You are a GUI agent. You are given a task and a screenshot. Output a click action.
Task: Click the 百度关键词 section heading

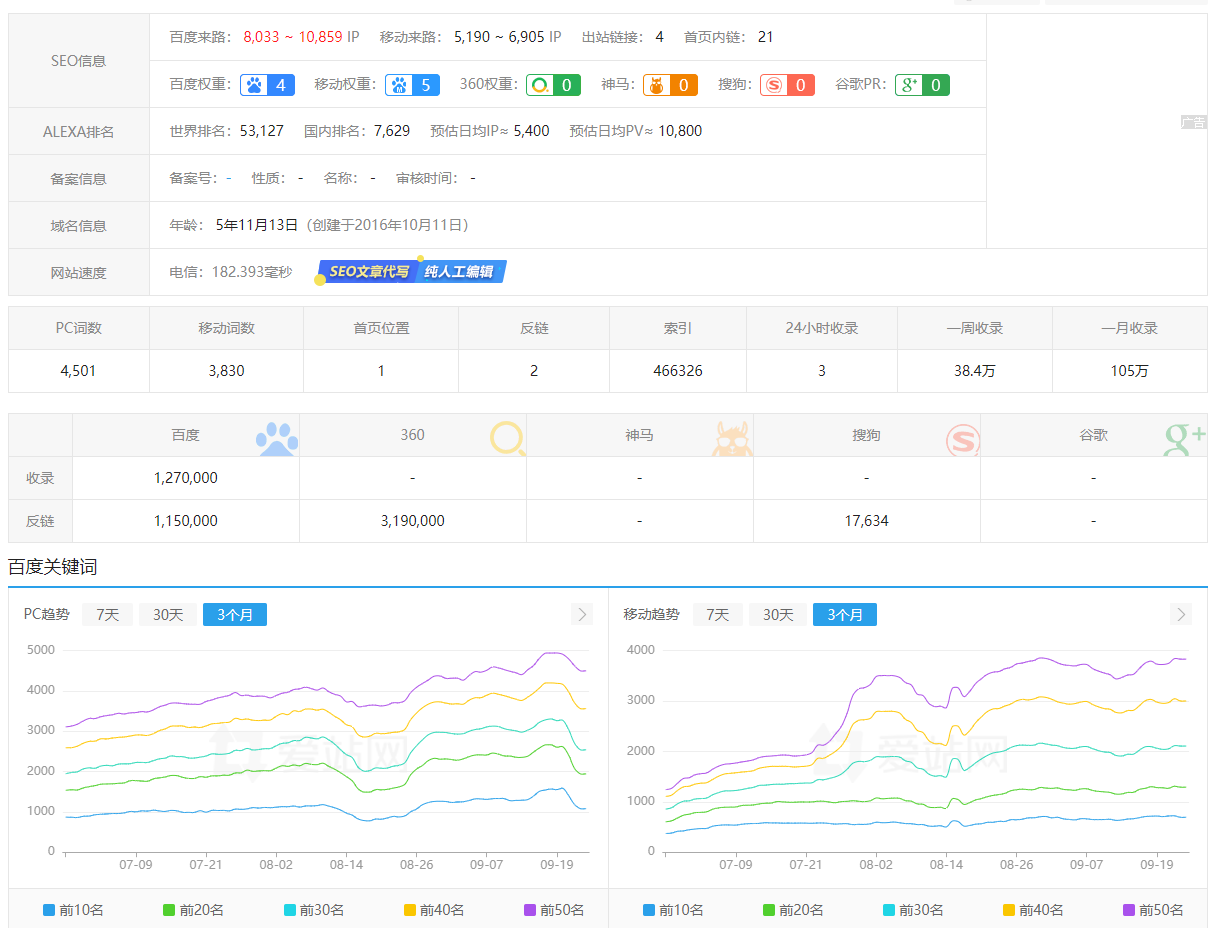(x=53, y=567)
